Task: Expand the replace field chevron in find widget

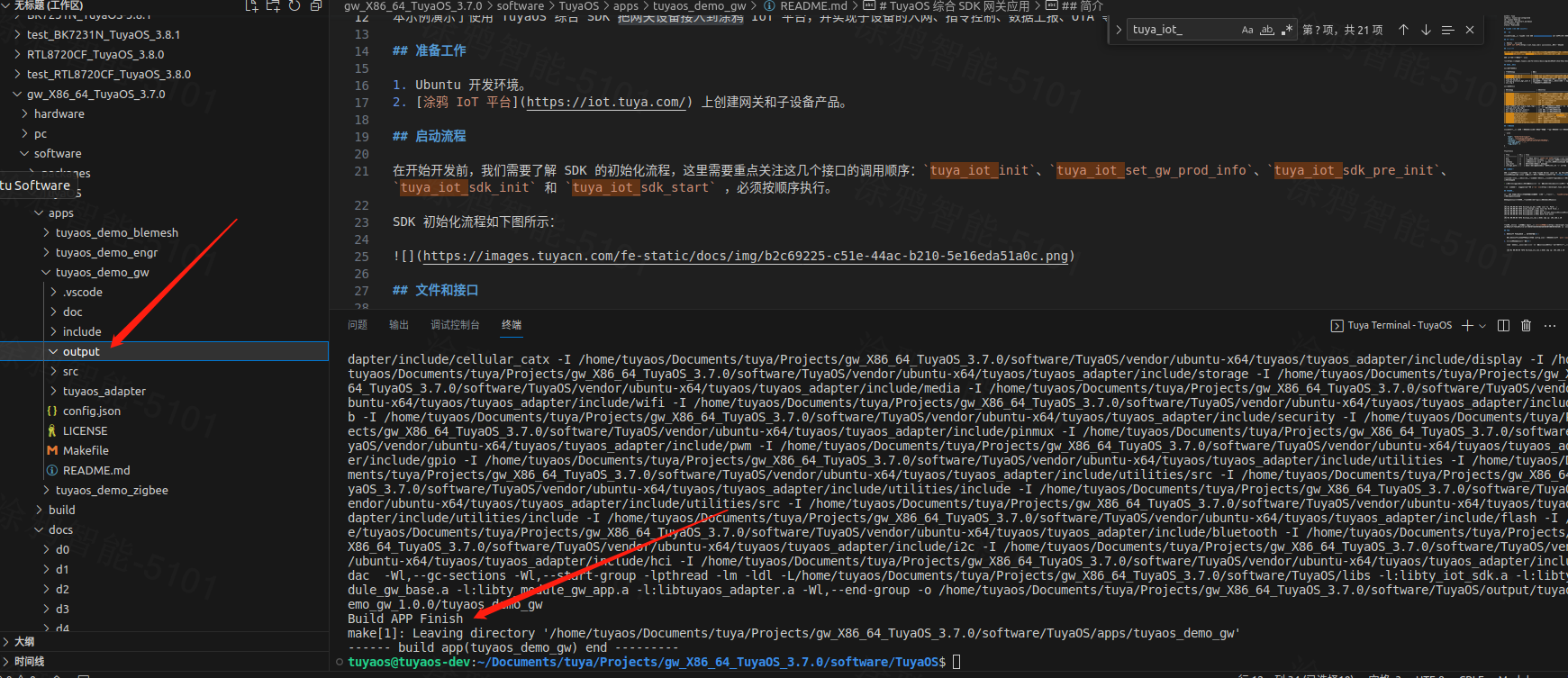Action: pos(1119,30)
